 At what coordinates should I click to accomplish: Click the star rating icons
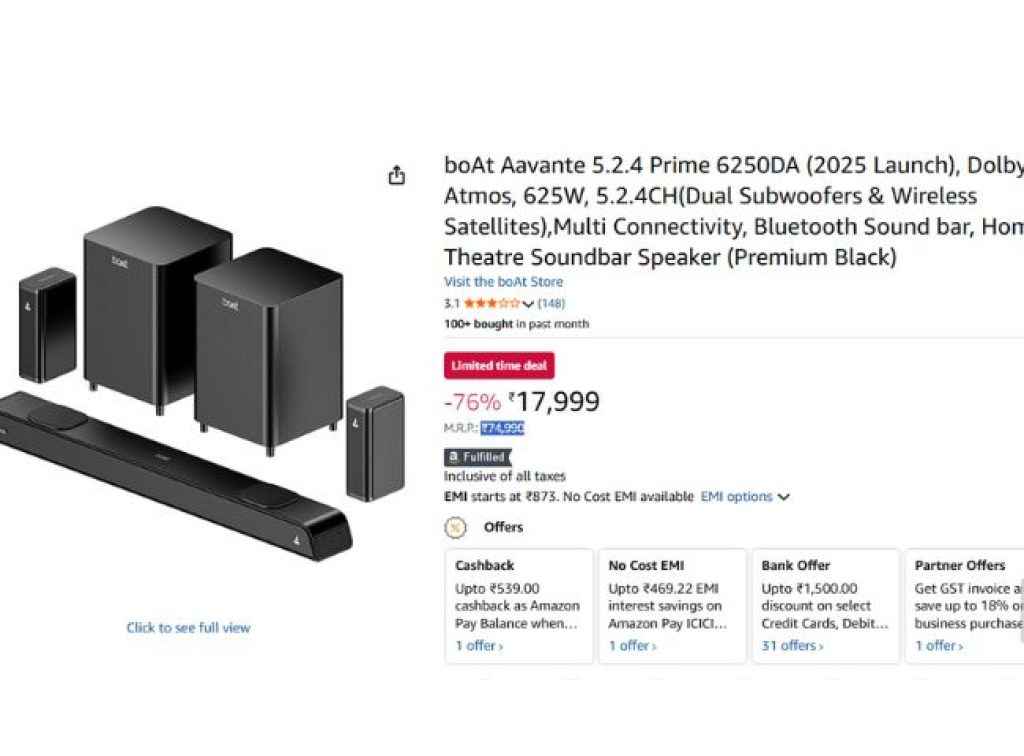(492, 303)
